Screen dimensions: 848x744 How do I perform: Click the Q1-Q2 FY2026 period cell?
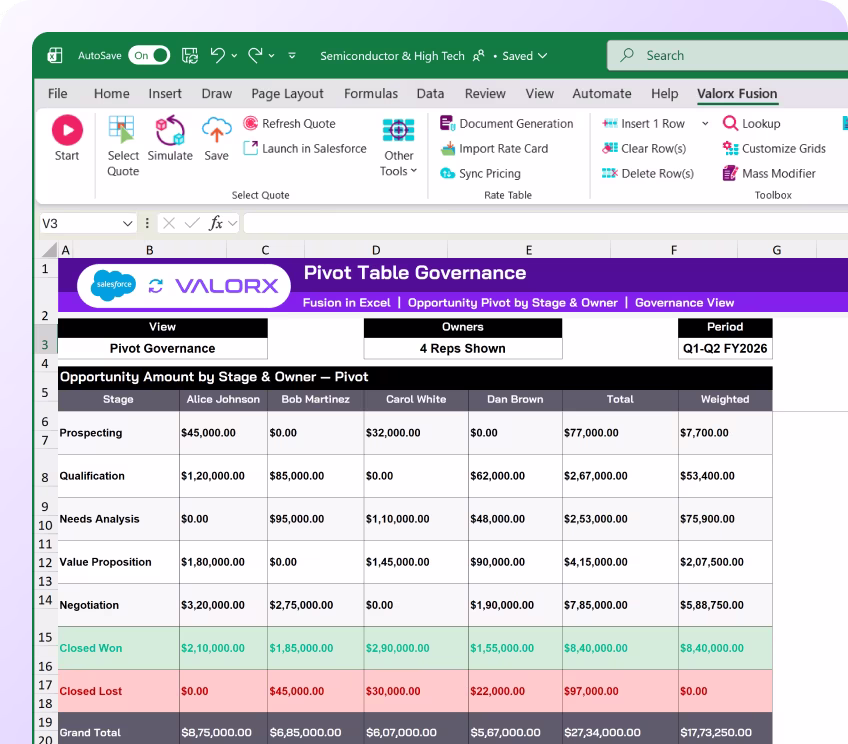coord(725,348)
